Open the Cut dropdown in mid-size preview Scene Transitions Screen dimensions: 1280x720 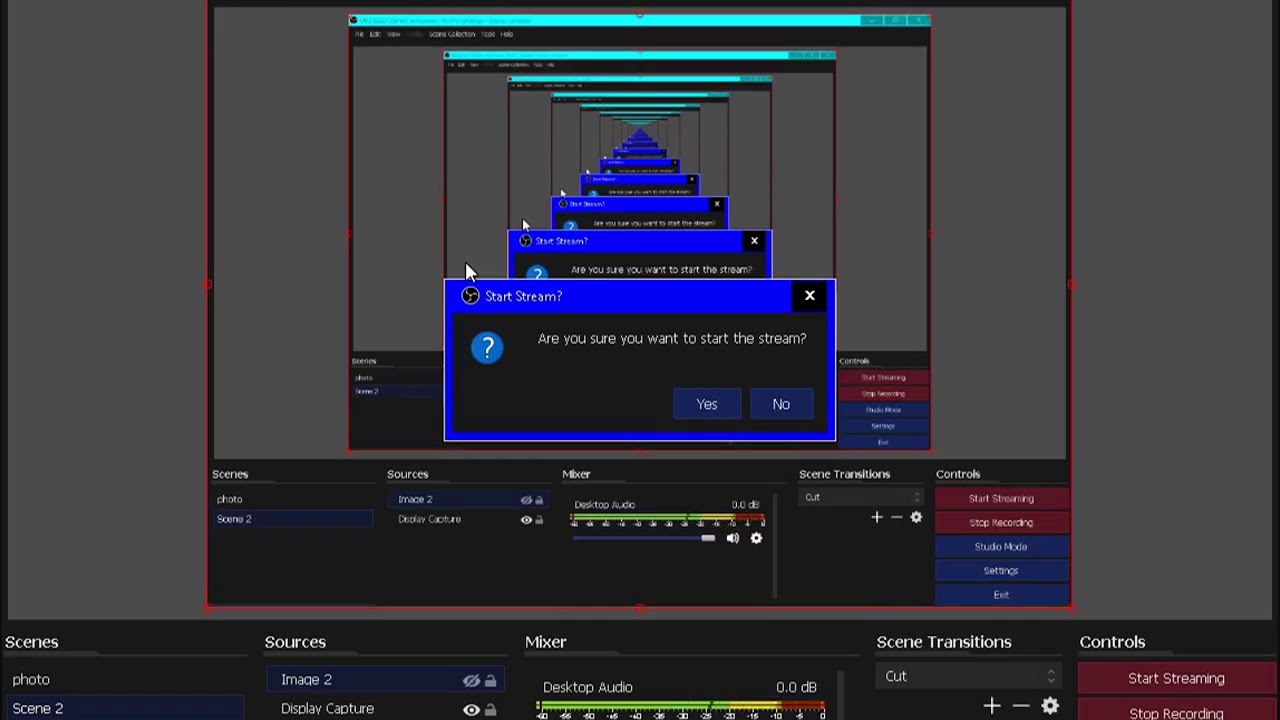point(862,497)
